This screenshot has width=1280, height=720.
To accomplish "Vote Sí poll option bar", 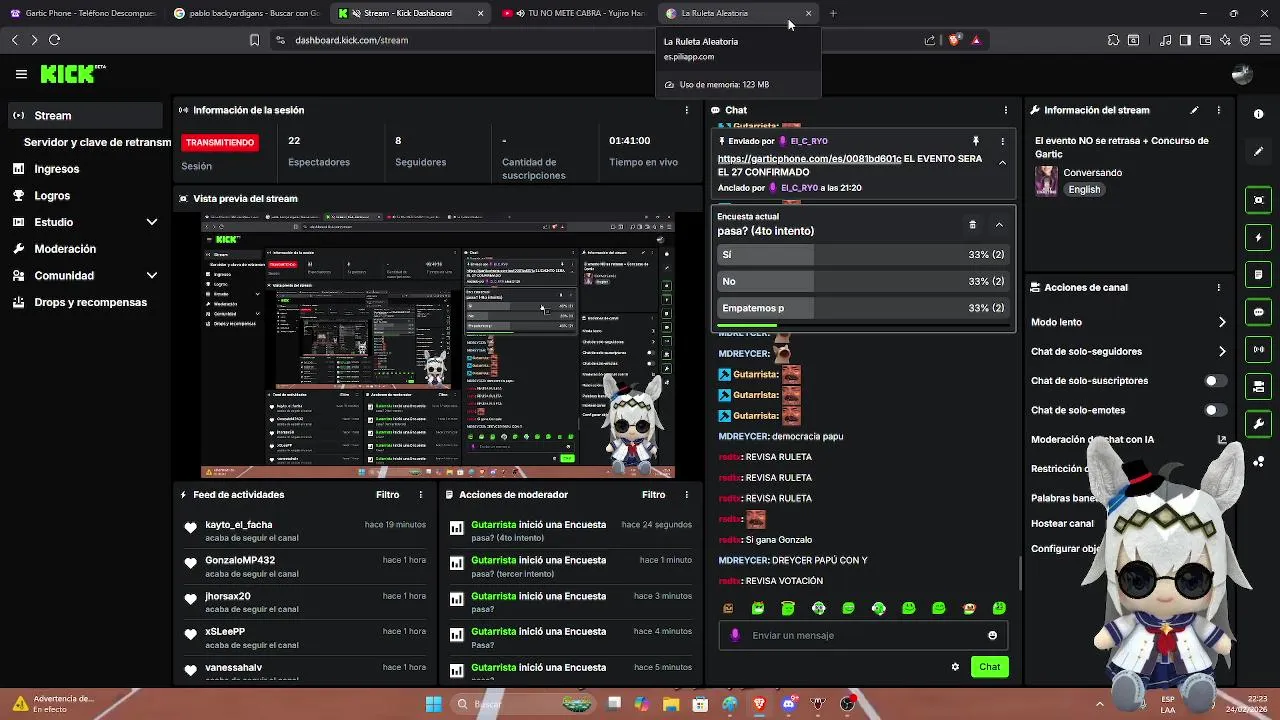I will (x=863, y=255).
